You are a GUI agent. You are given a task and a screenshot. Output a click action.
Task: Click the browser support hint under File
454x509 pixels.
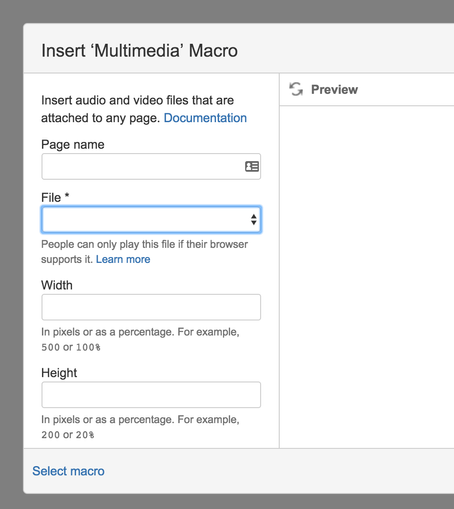144,252
